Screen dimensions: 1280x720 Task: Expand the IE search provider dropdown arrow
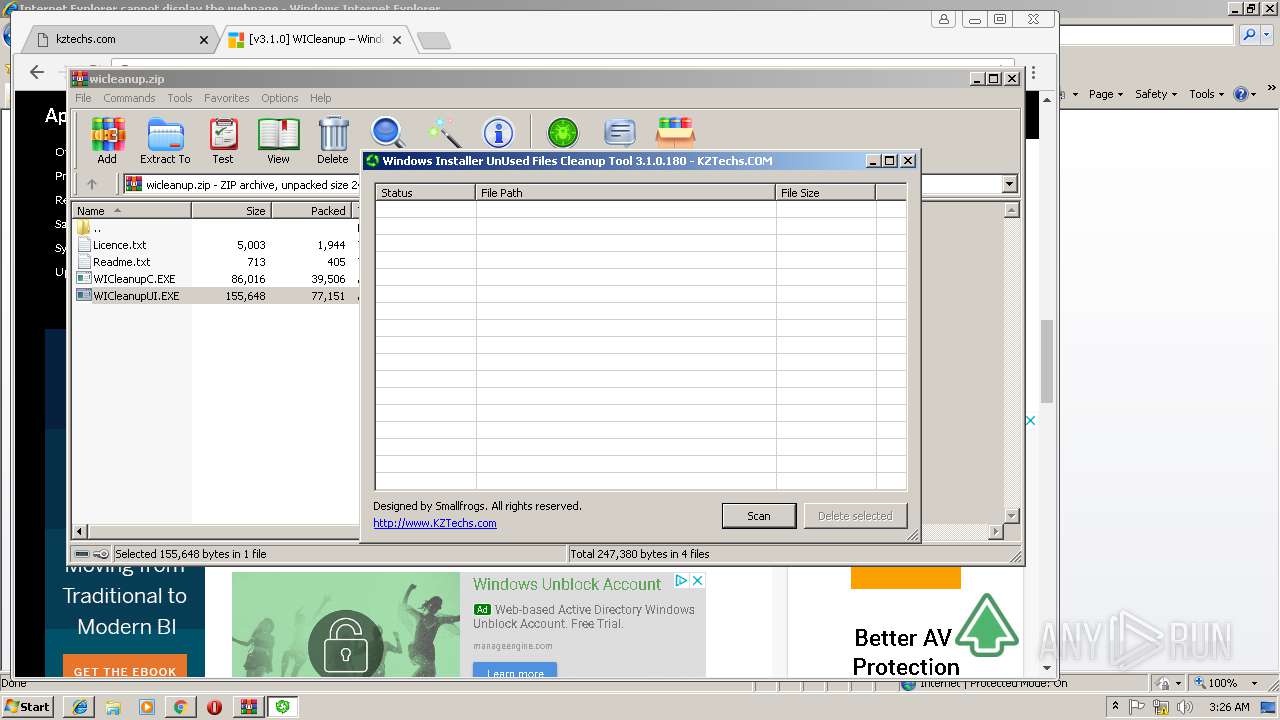click(1267, 35)
